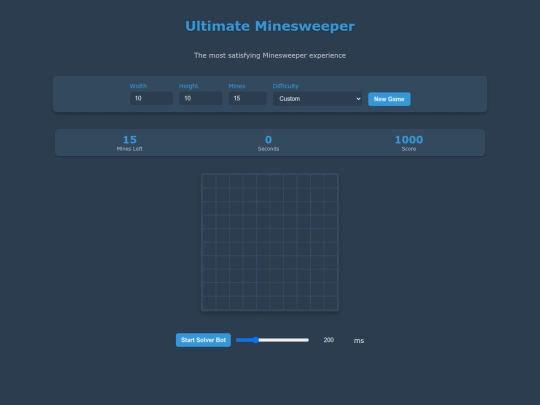Focus the Width input field
540x405 pixels.
coord(151,98)
